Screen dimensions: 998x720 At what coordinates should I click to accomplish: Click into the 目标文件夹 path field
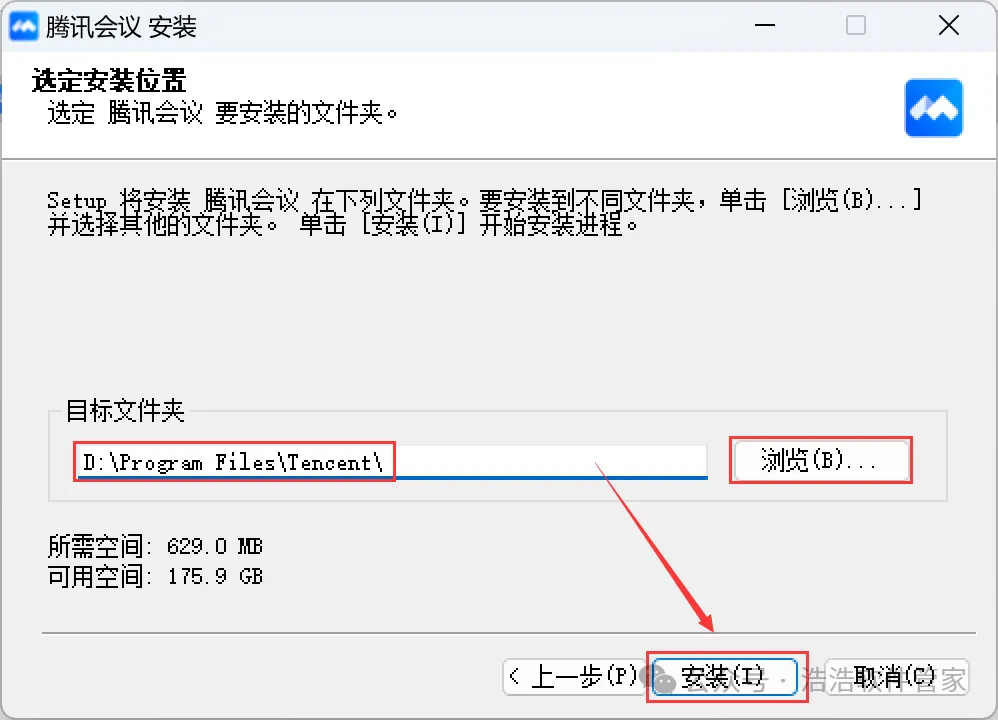click(390, 462)
